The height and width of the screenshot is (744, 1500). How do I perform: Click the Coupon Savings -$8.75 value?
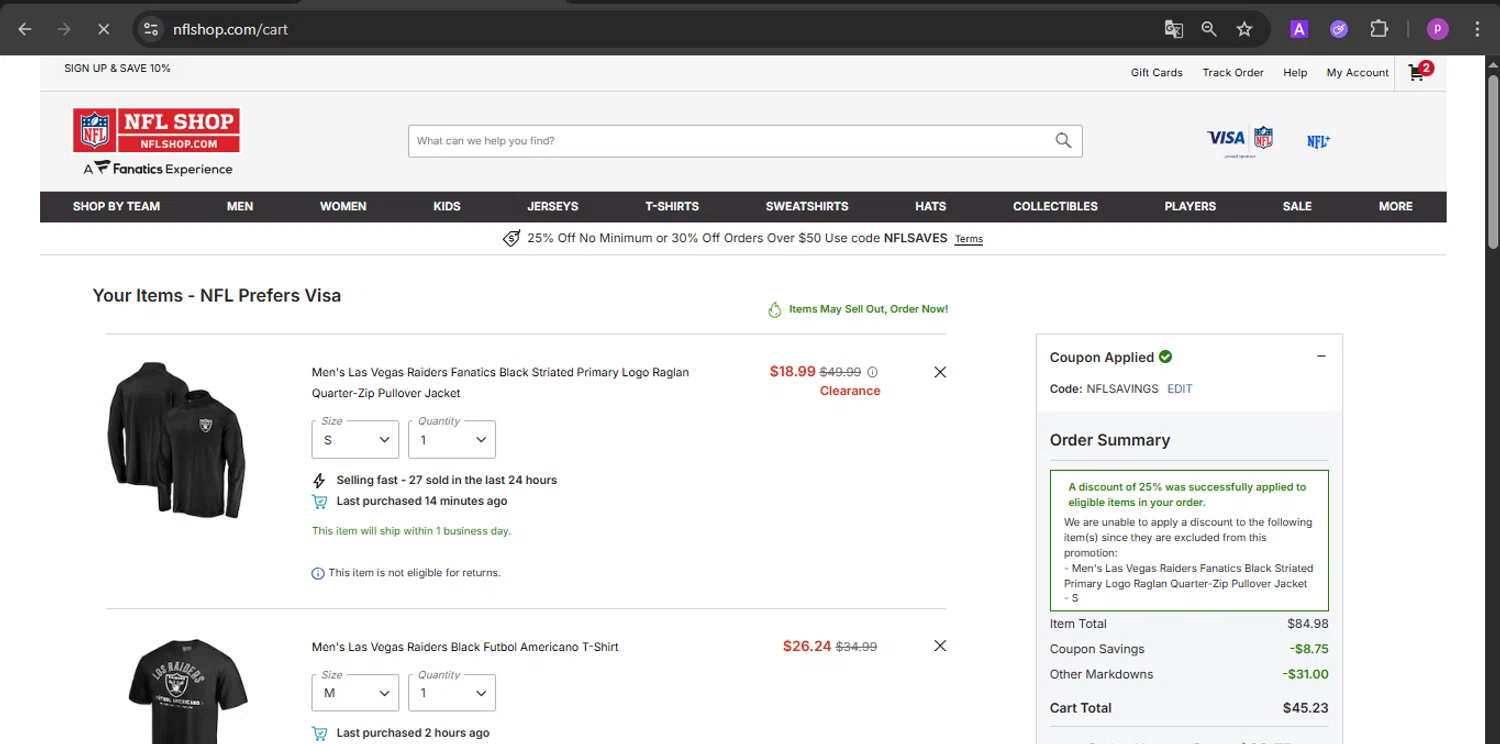pyautogui.click(x=1309, y=649)
